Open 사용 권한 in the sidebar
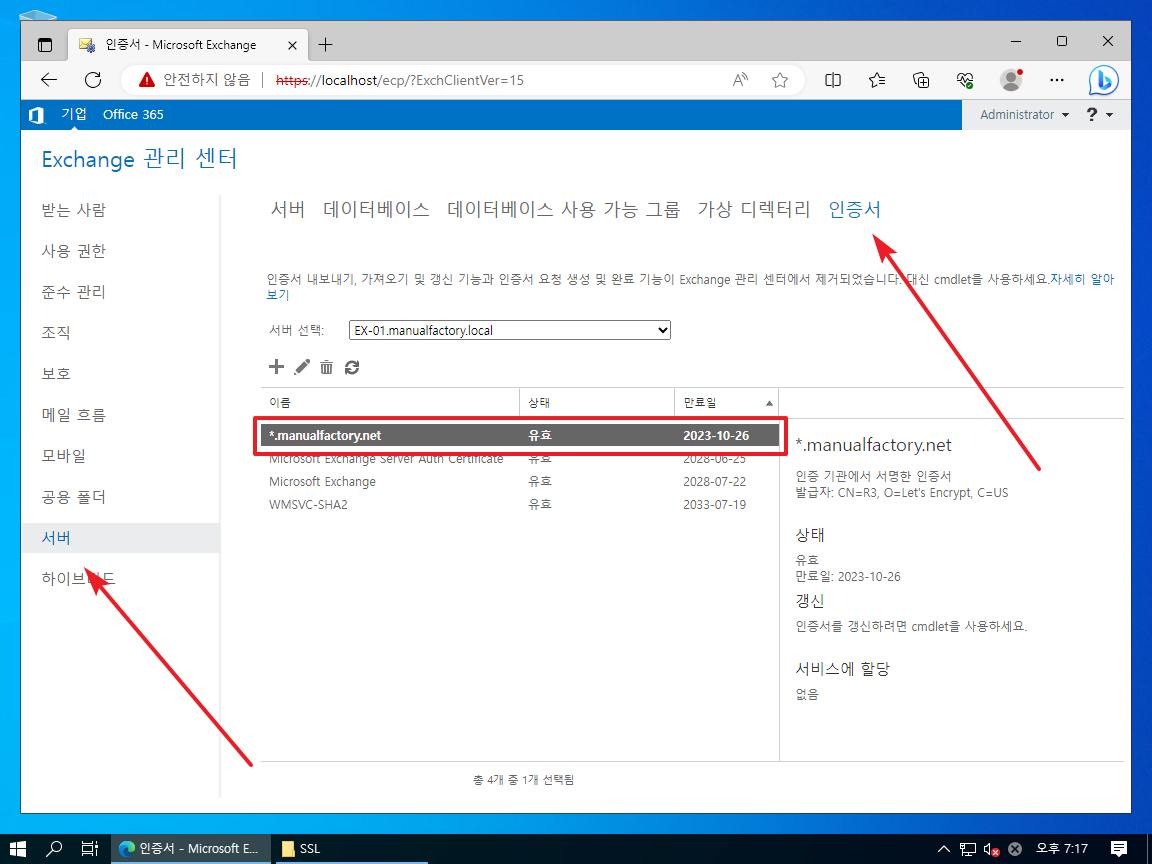This screenshot has height=864, width=1152. pos(73,251)
